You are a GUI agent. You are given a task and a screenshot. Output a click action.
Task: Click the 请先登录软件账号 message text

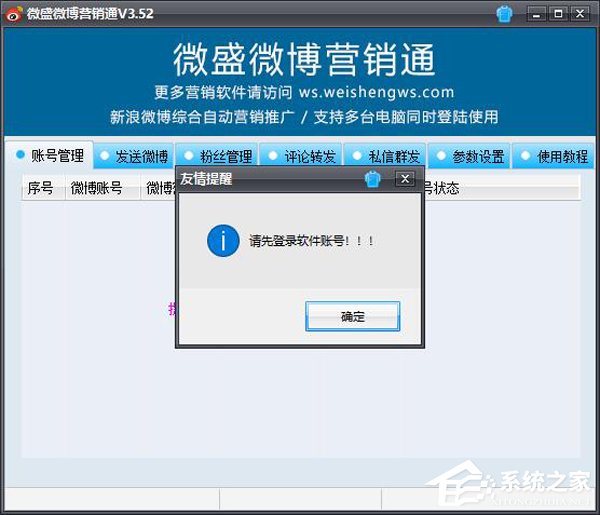coord(311,241)
